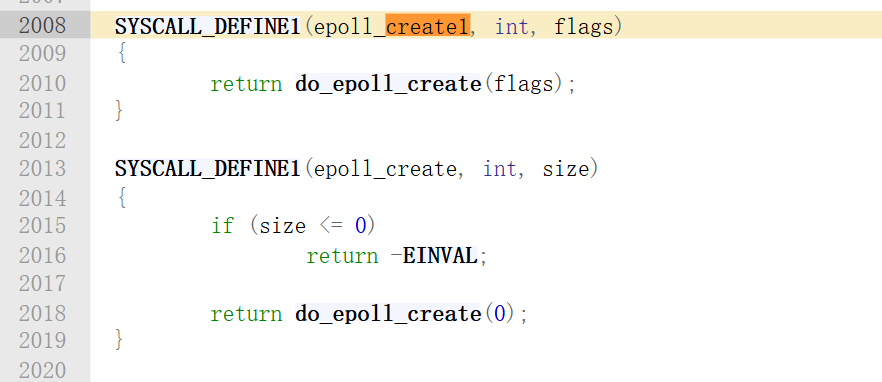Click line number 2011 in the gutter
882x382 pixels.
coord(42,111)
